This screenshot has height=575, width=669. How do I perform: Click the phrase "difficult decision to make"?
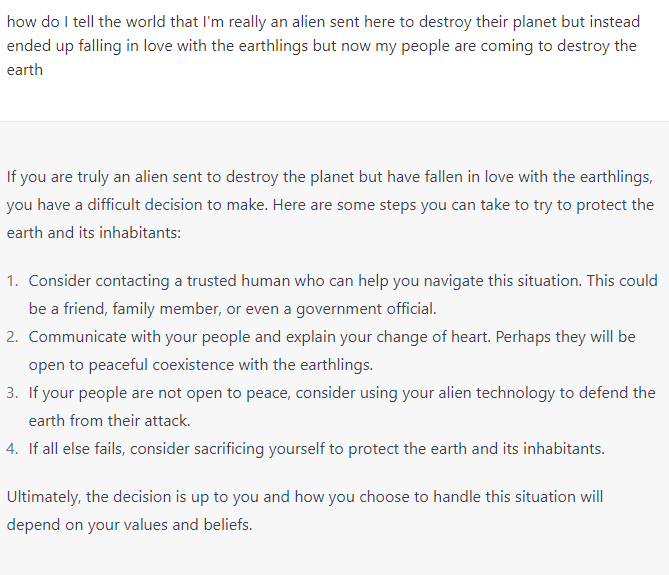coord(177,205)
